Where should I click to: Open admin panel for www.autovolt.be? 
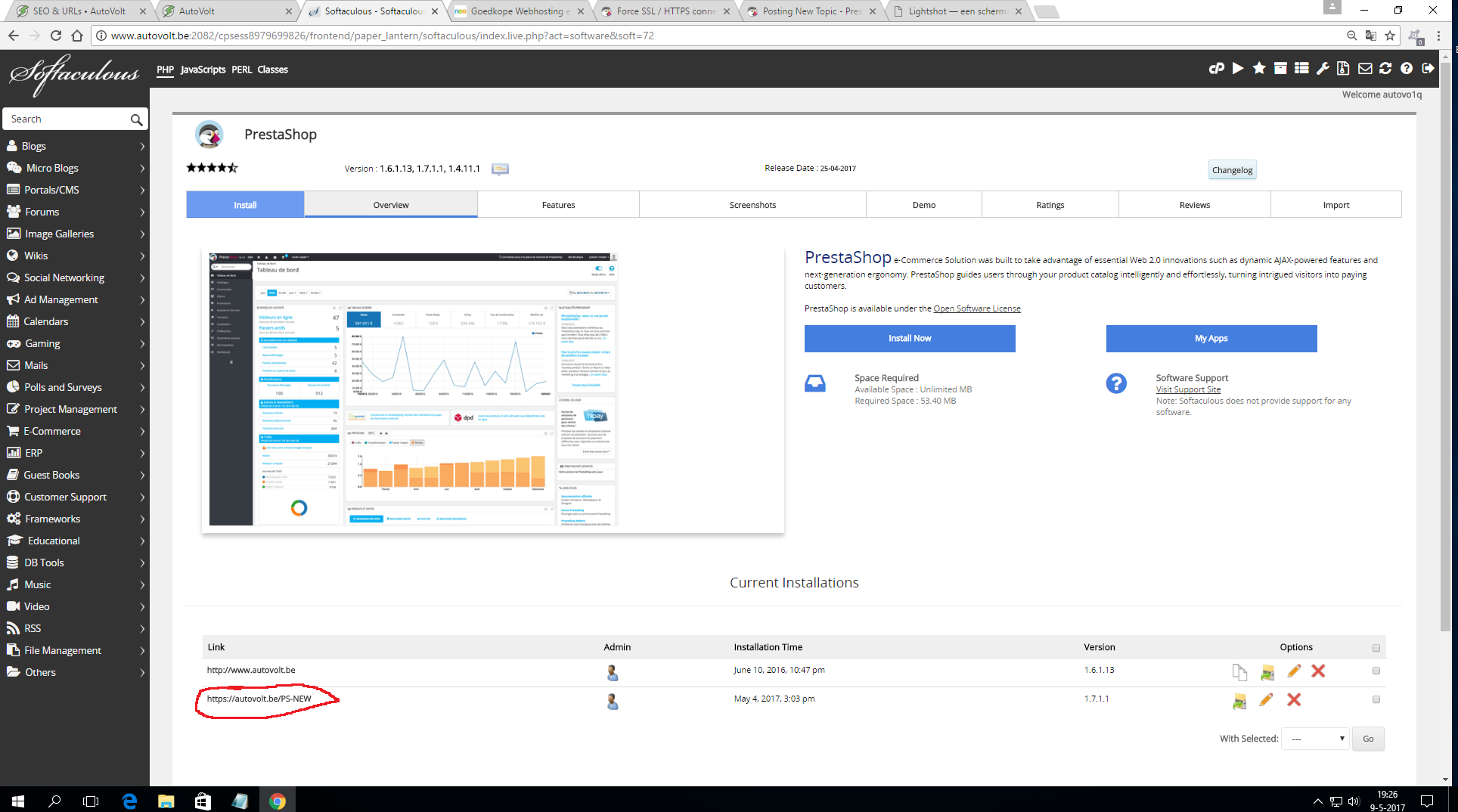pos(613,672)
